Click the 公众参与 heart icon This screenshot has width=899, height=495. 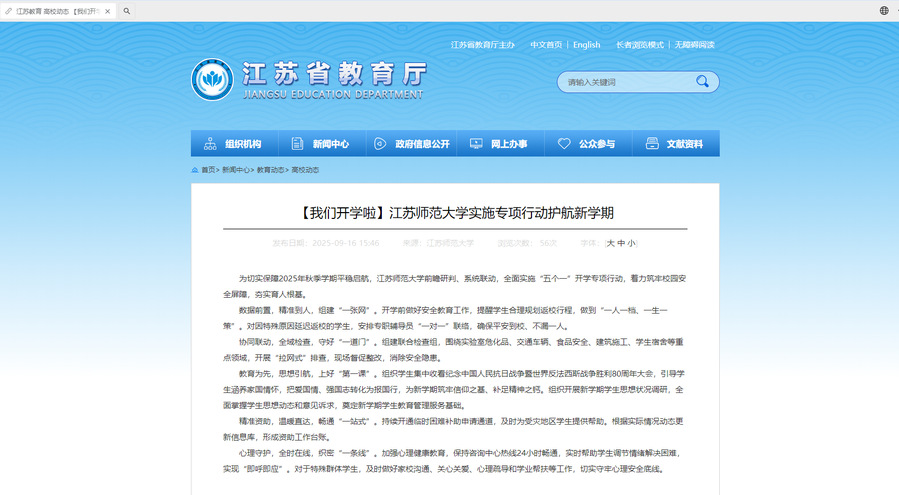click(563, 144)
